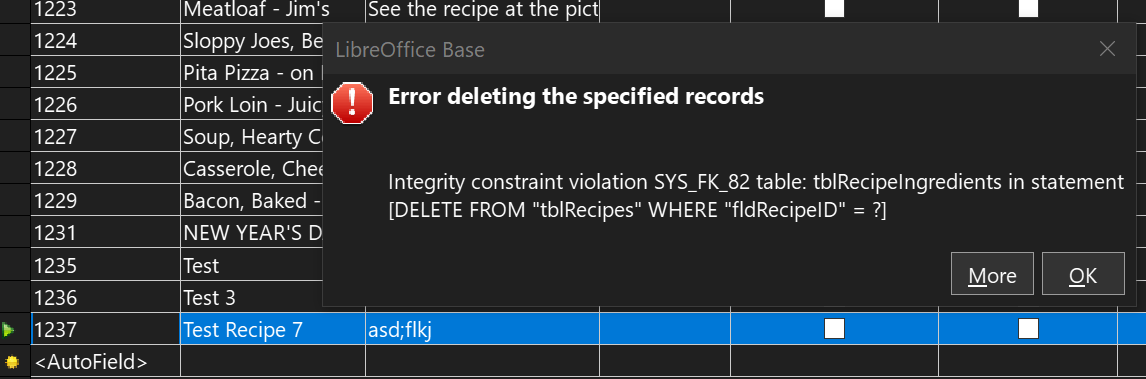1146x379 pixels.
Task: Click the See the recipe description cell
Action: [x=482, y=9]
